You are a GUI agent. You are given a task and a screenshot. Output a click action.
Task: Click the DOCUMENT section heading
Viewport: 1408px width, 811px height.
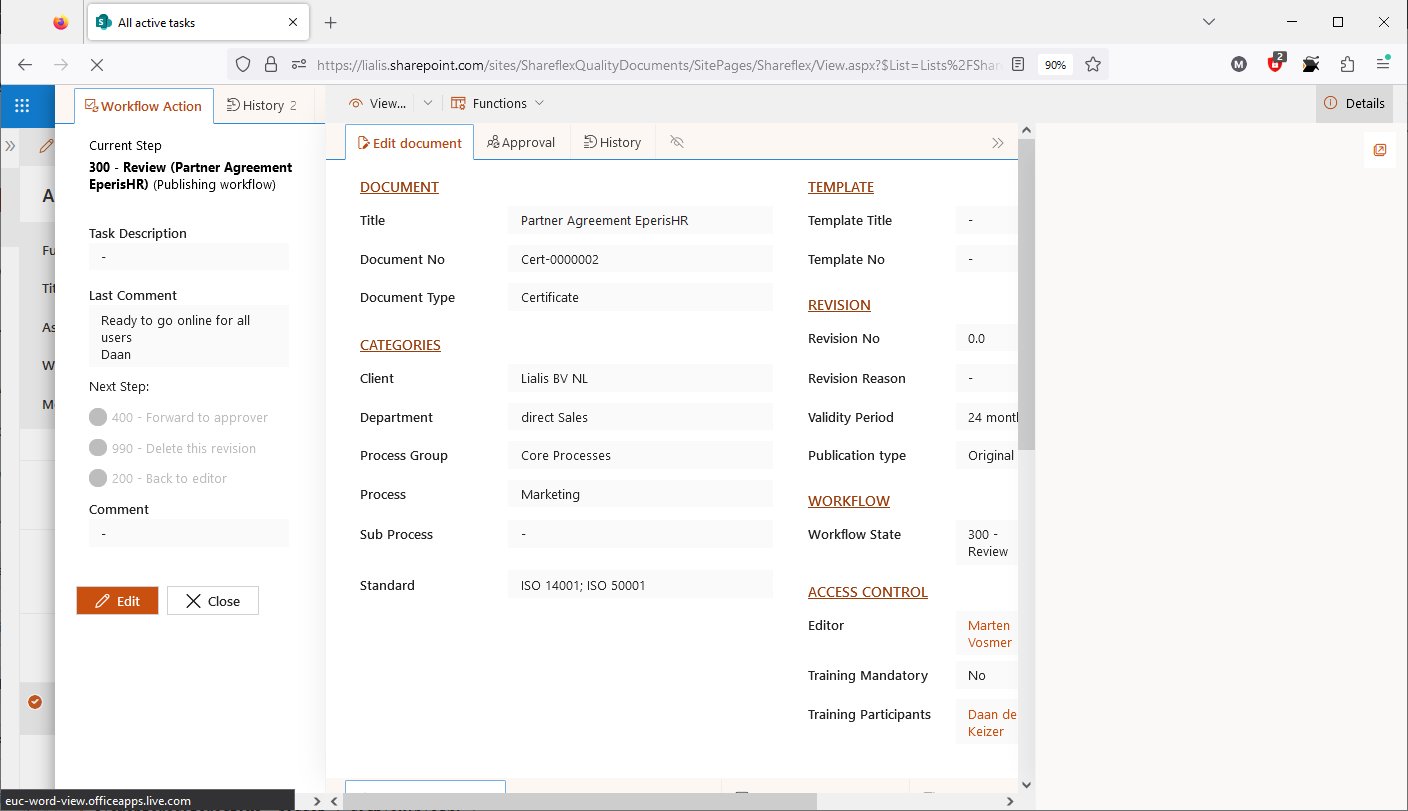399,187
